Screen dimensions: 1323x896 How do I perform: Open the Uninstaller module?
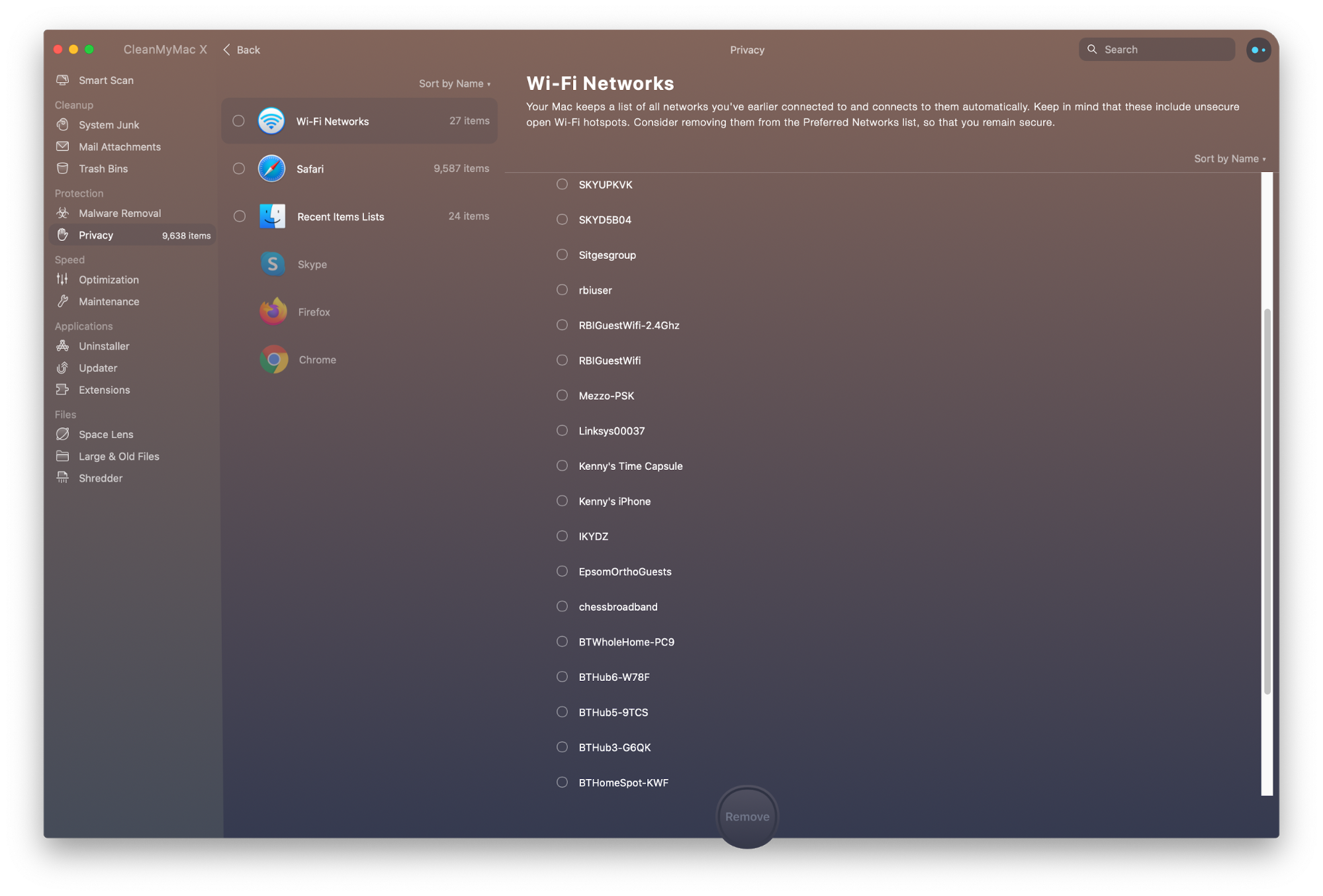click(104, 345)
